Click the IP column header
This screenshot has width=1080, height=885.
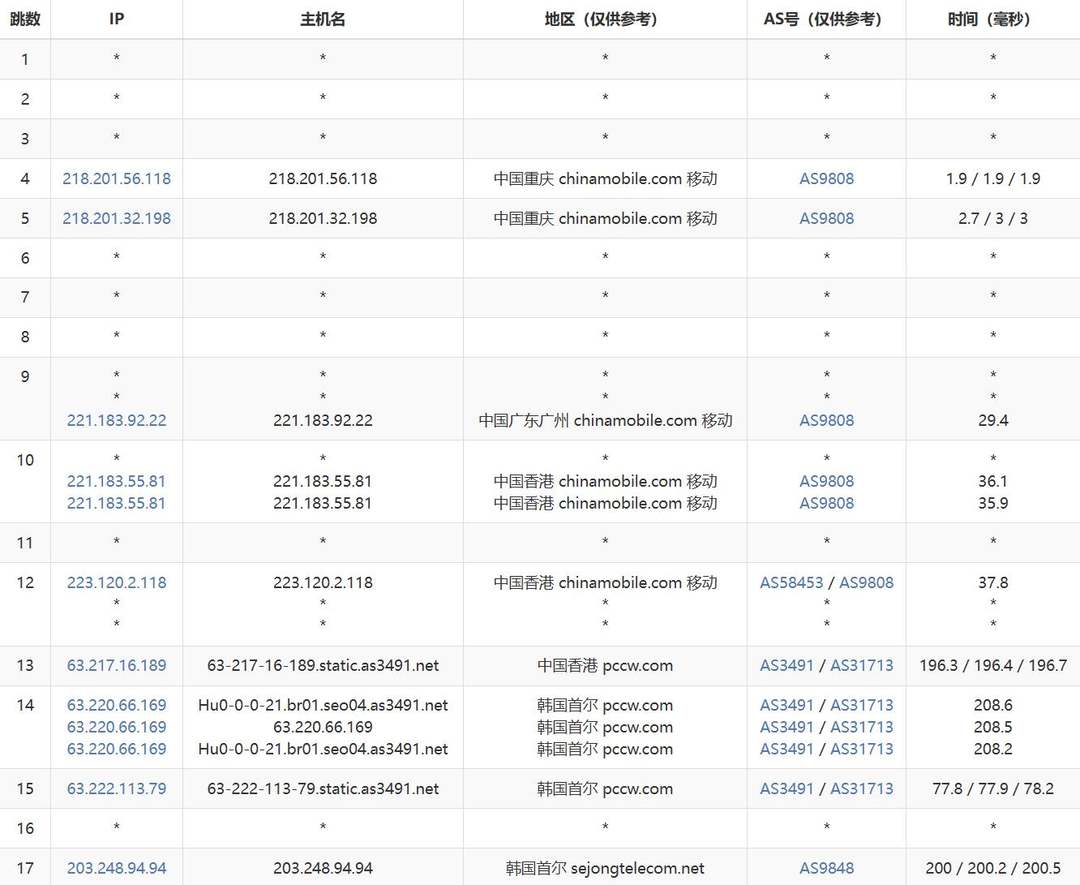116,19
